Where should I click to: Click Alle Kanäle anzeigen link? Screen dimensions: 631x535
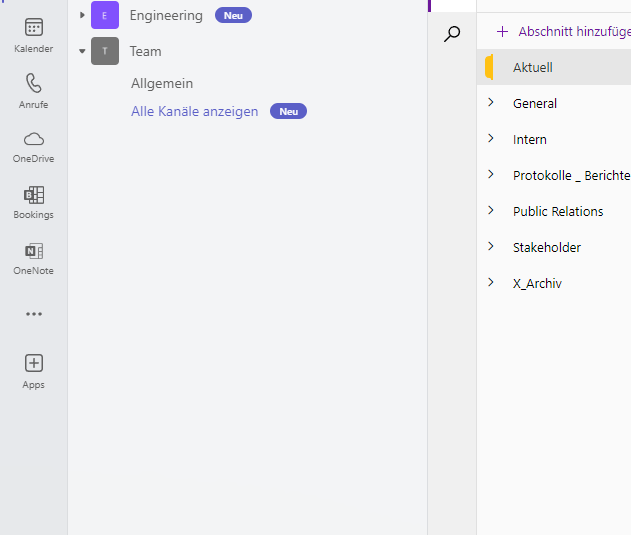coord(195,111)
